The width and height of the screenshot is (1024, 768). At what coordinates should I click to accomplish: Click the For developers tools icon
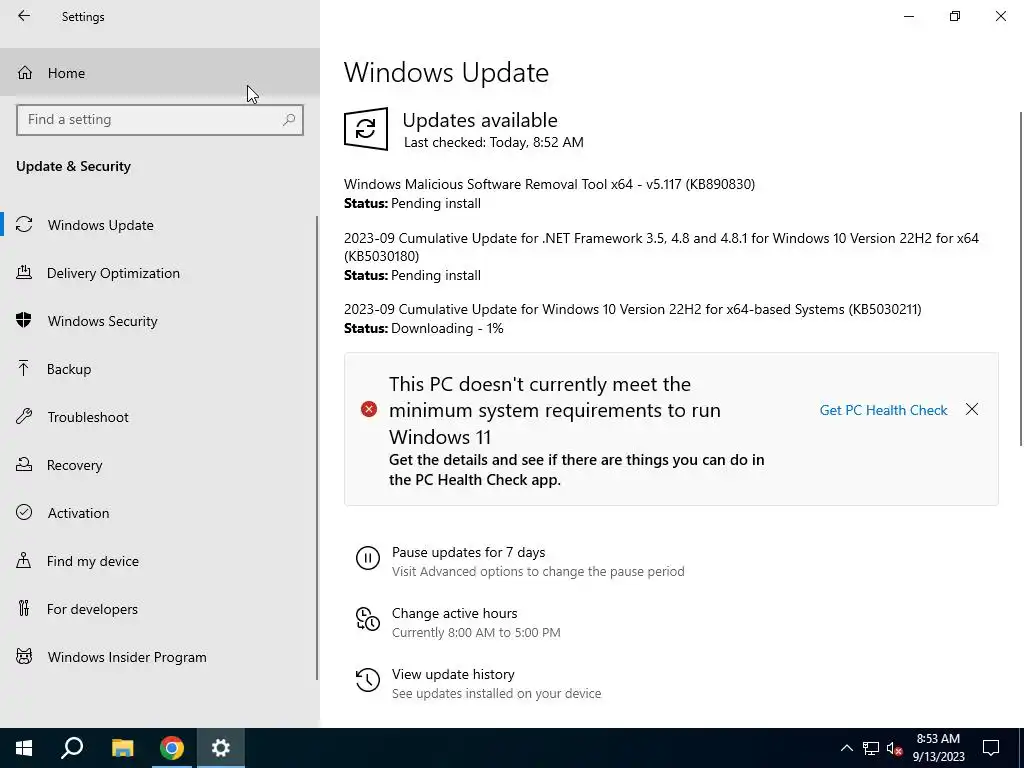click(24, 609)
